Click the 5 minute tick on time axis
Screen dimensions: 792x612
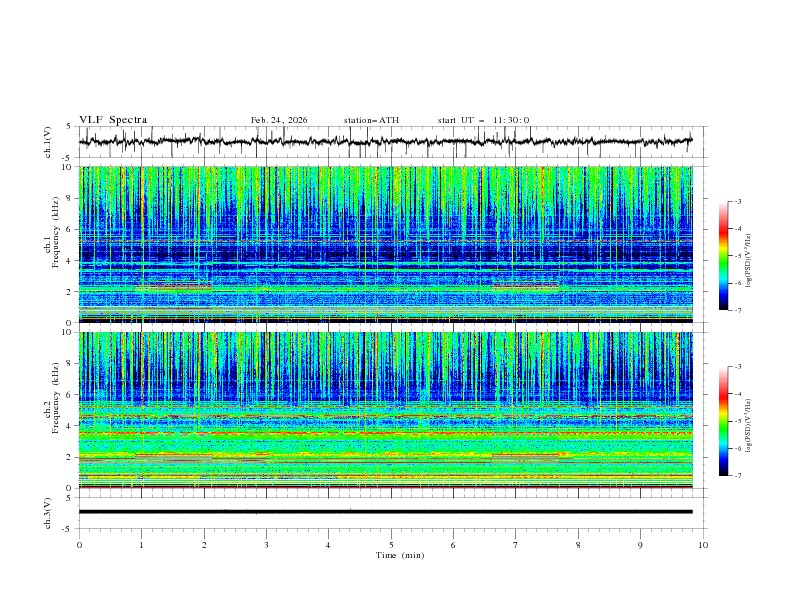coord(391,544)
